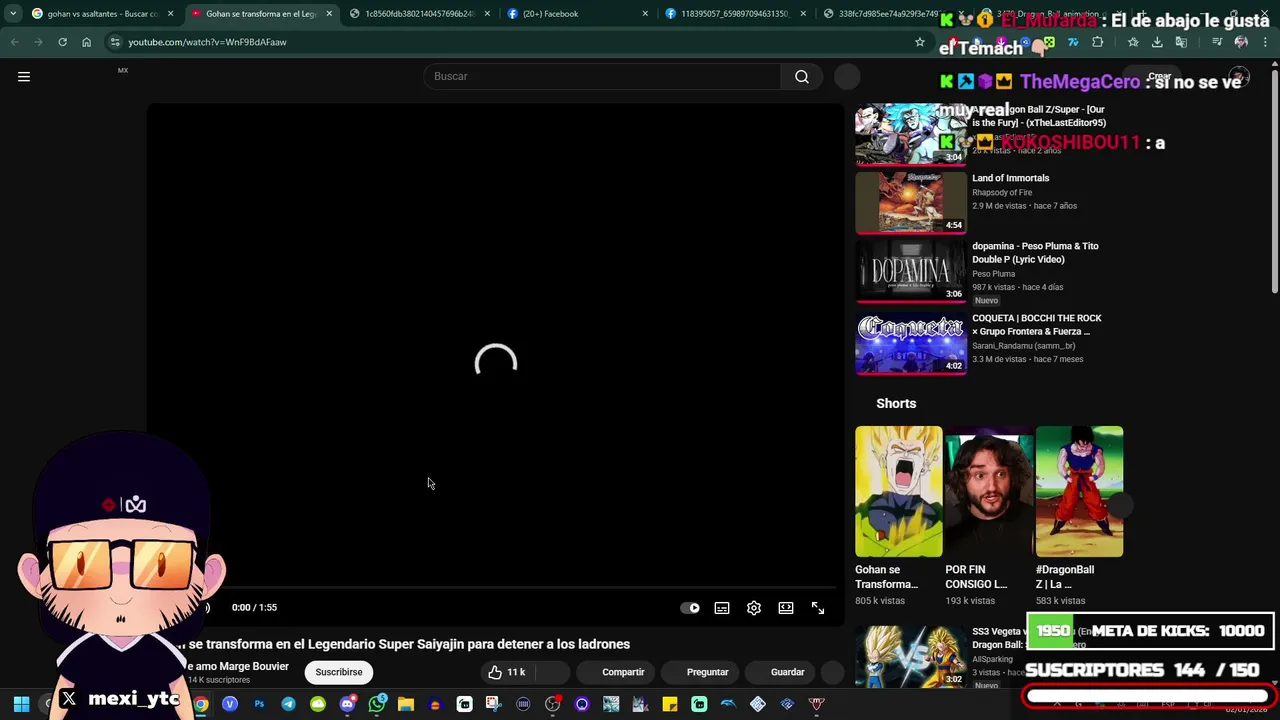
Task: Enter fullscreen on the video player
Action: [818, 608]
